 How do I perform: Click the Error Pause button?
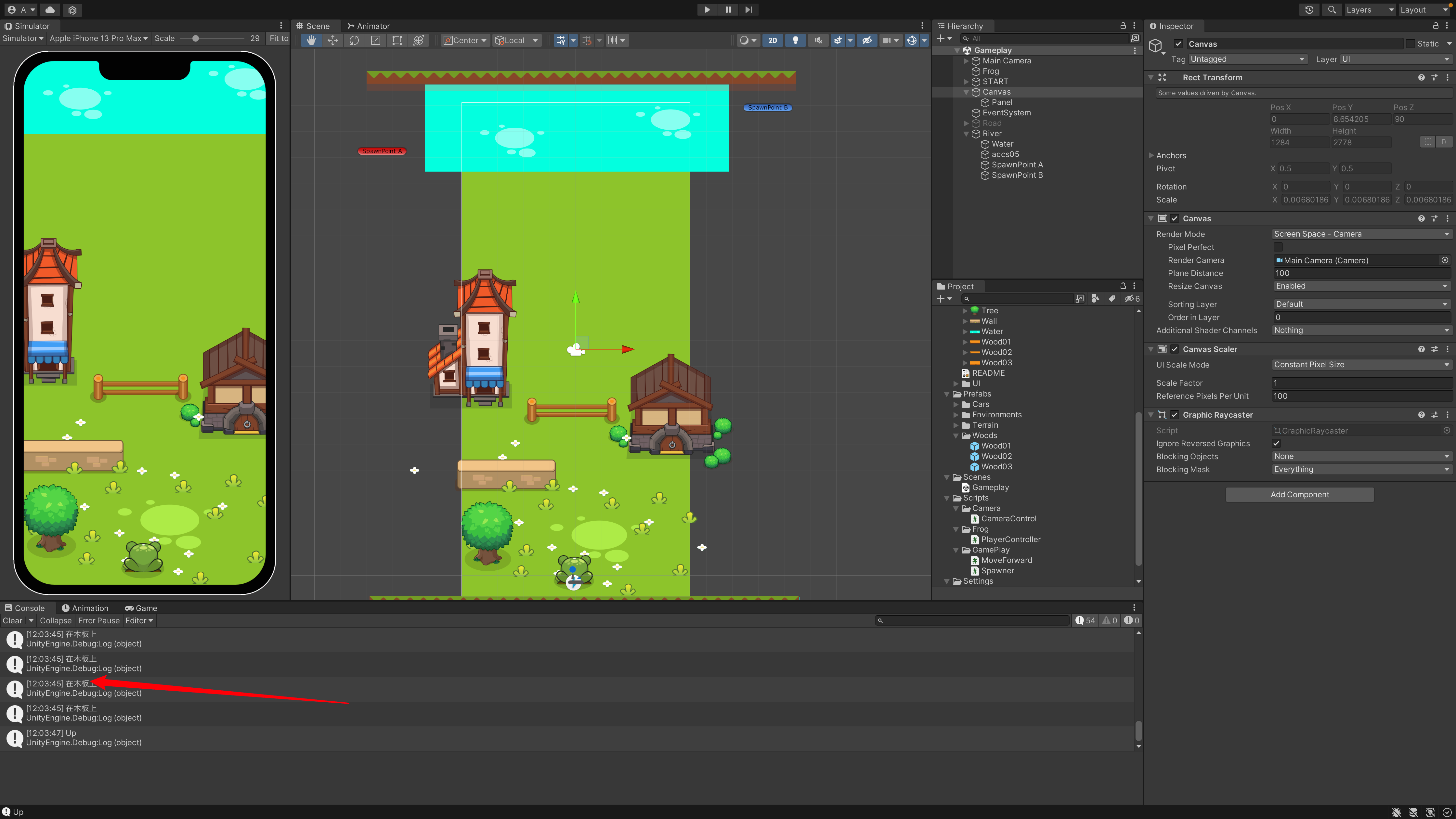coord(99,621)
